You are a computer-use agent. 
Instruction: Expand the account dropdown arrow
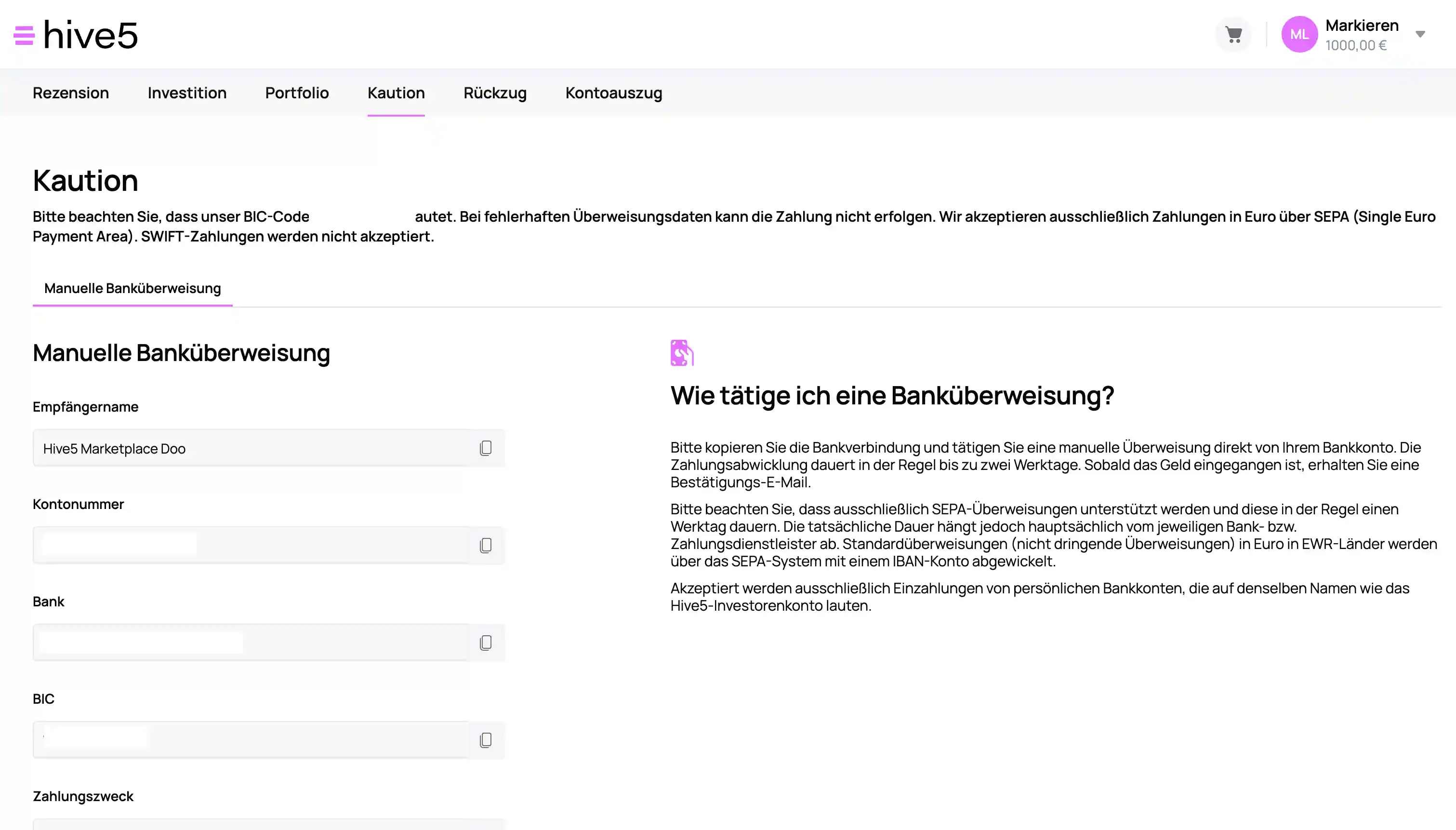(x=1420, y=34)
